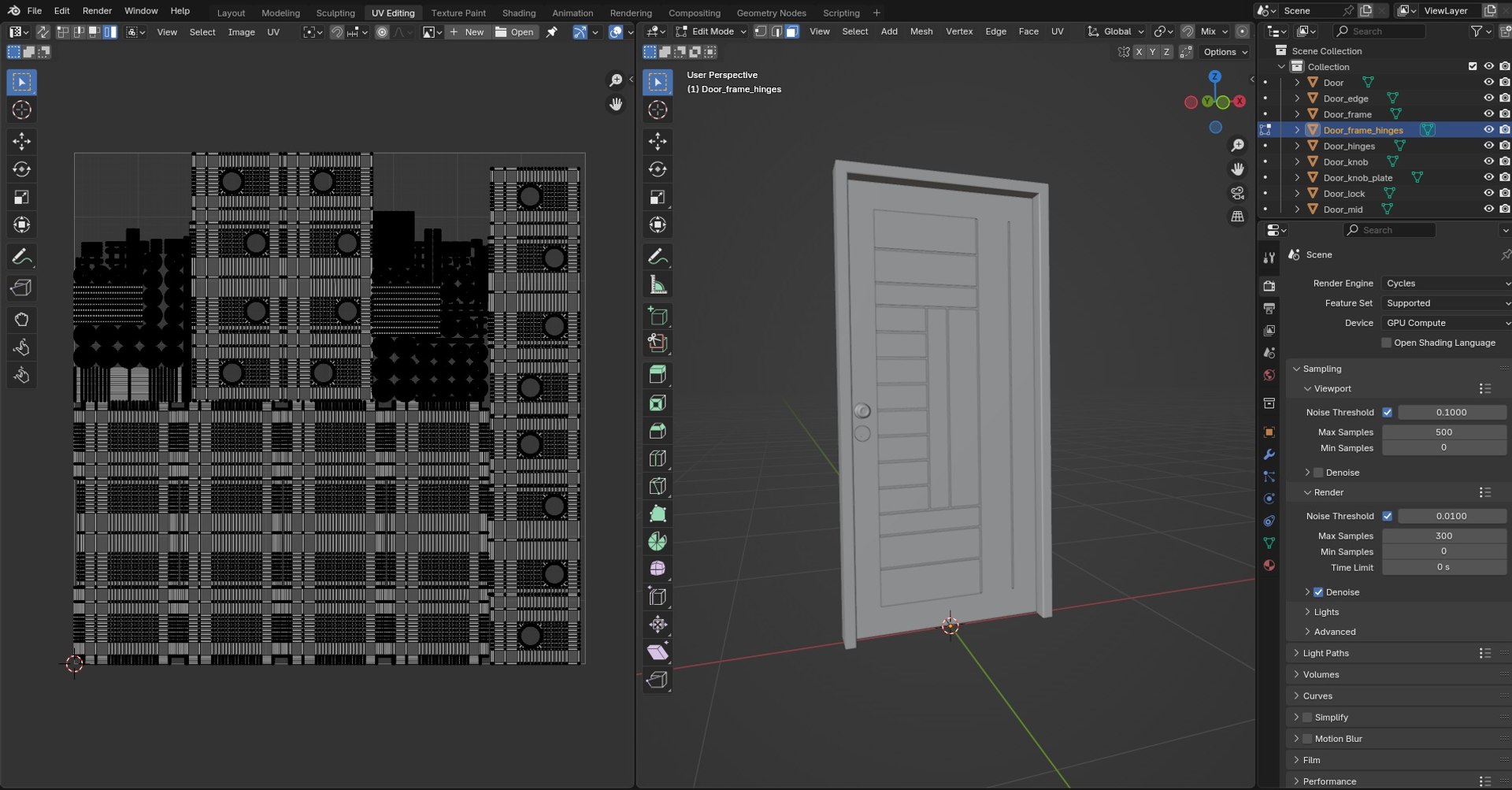This screenshot has width=1512, height=790.
Task: Click the Open image button
Action: click(514, 32)
